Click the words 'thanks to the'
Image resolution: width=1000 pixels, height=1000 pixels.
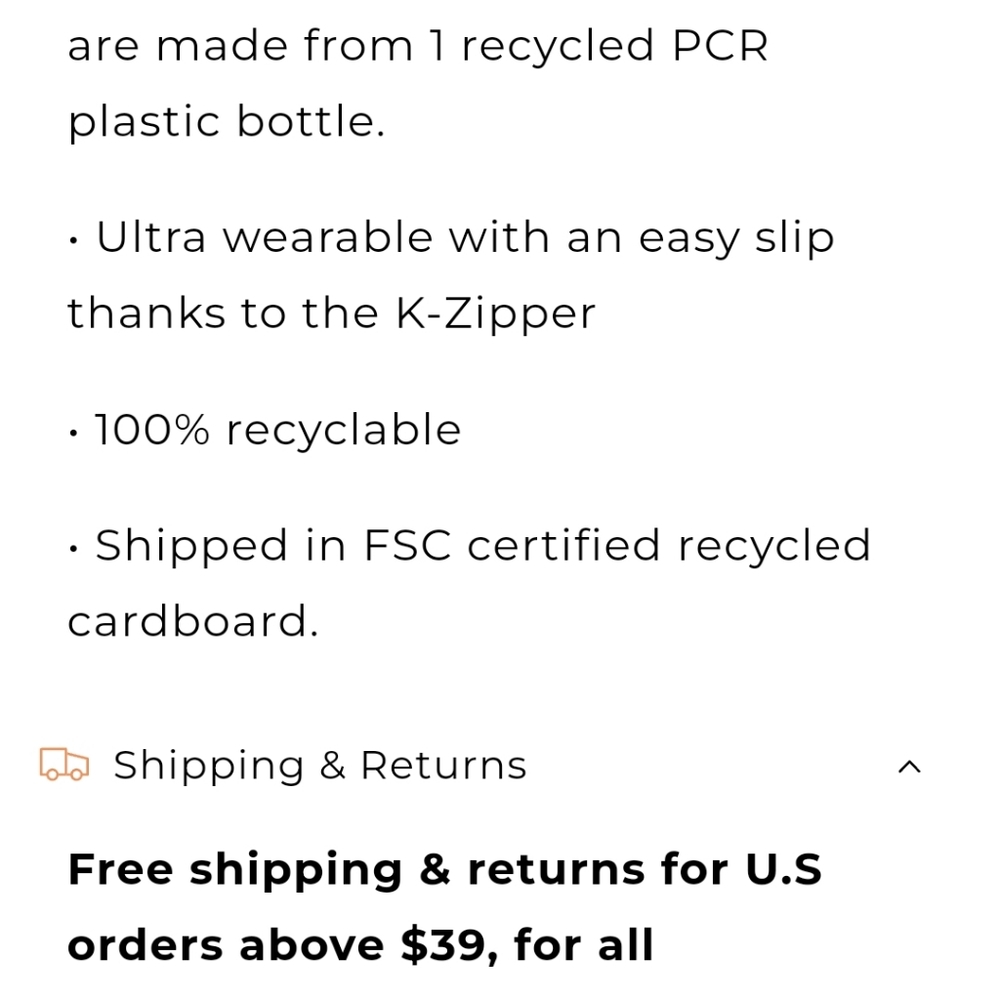(x=223, y=313)
